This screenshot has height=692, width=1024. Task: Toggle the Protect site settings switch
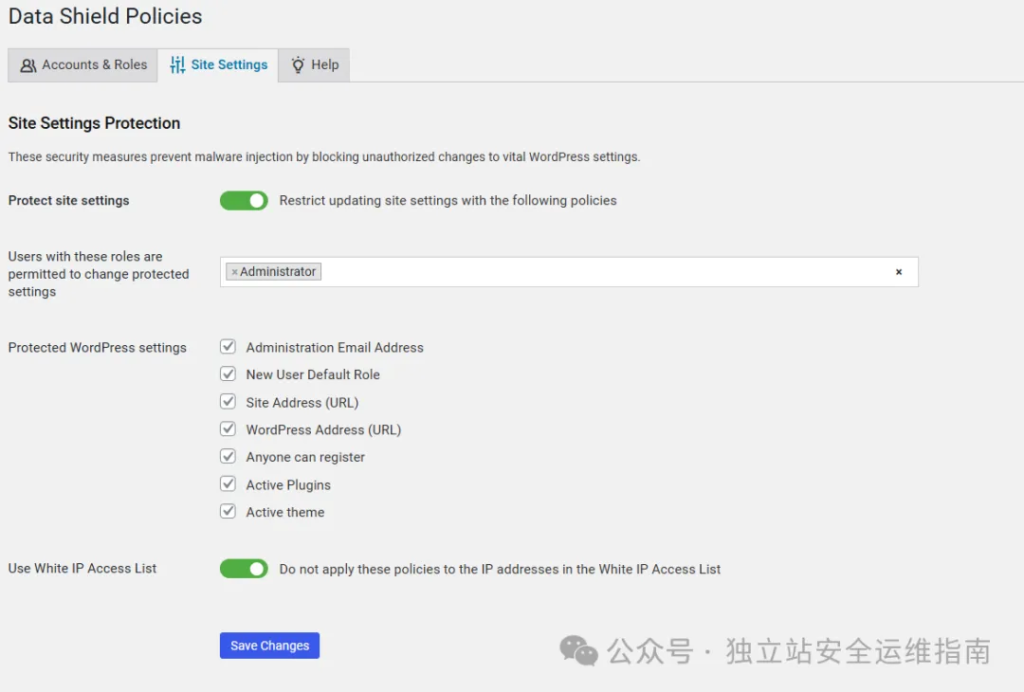pyautogui.click(x=244, y=200)
